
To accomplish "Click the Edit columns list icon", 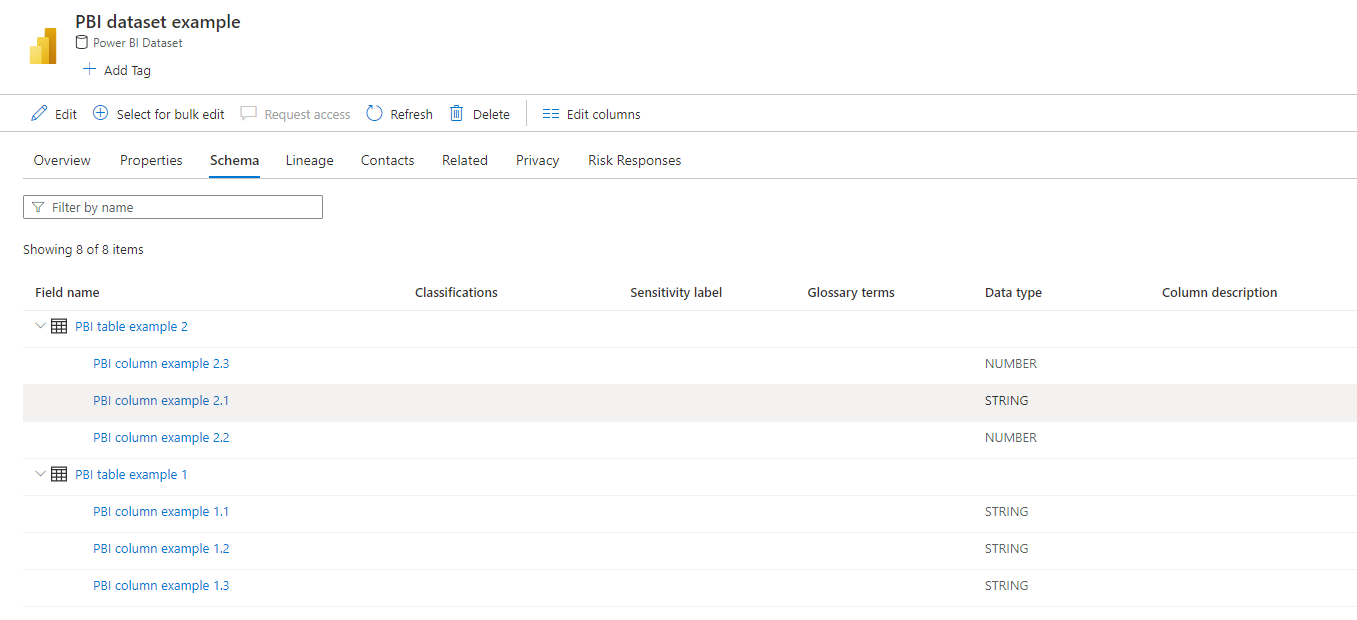I will pyautogui.click(x=551, y=114).
